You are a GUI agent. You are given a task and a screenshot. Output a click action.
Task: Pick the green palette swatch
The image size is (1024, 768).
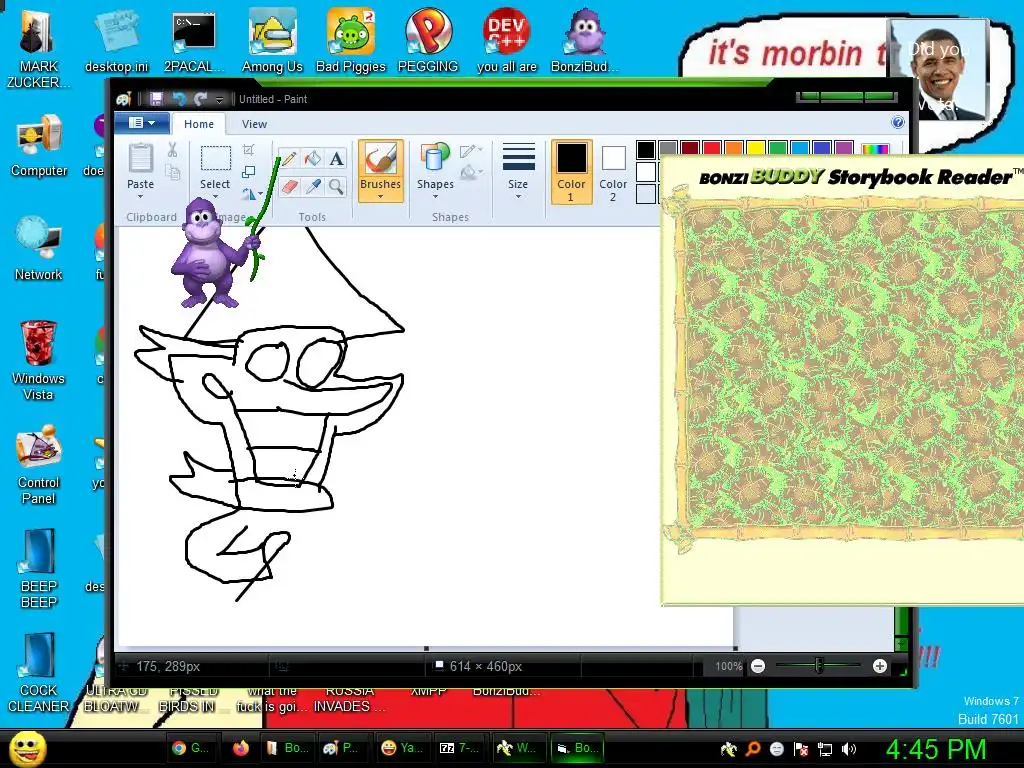(x=777, y=148)
